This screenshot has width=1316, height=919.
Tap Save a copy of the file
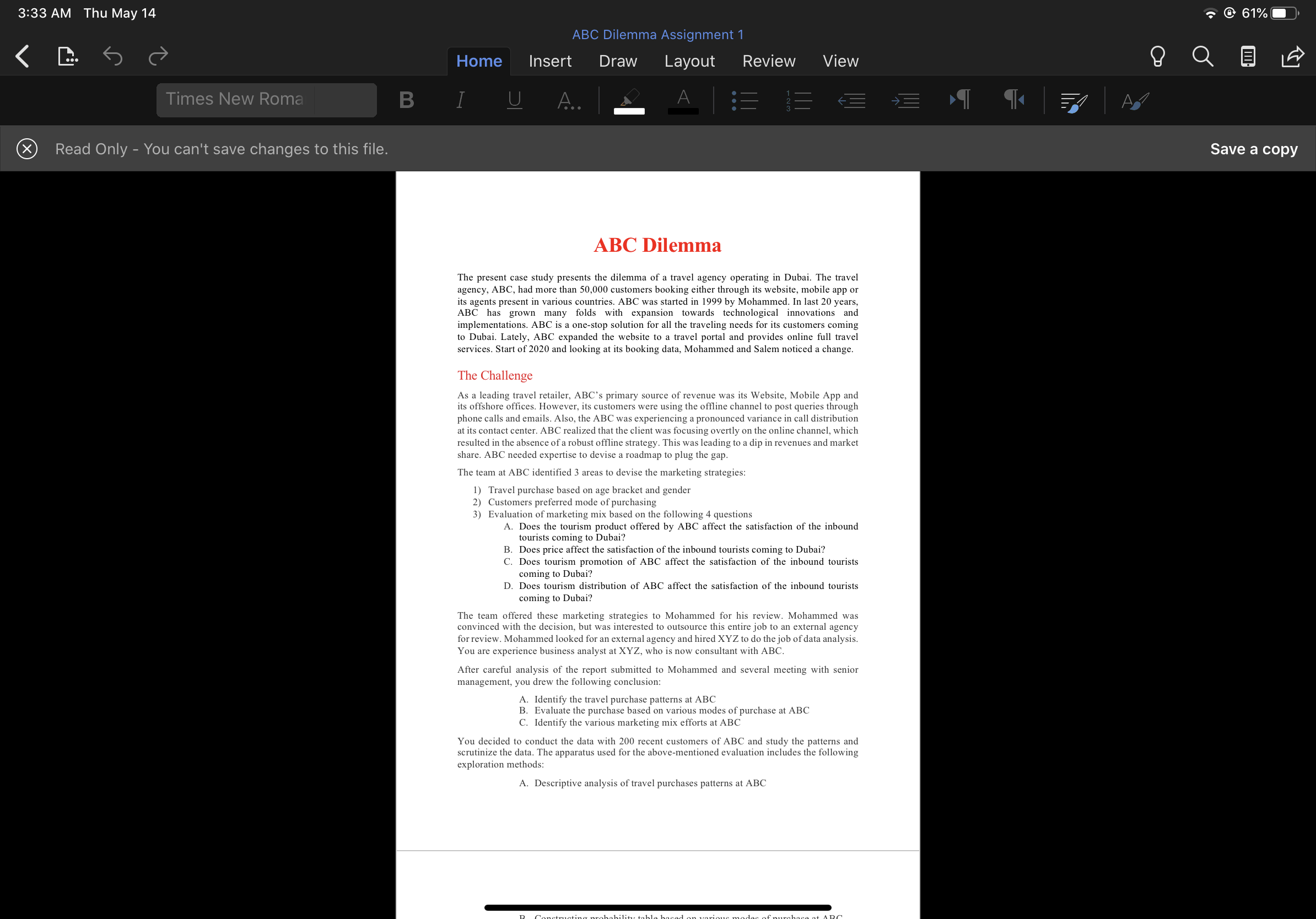1253,148
